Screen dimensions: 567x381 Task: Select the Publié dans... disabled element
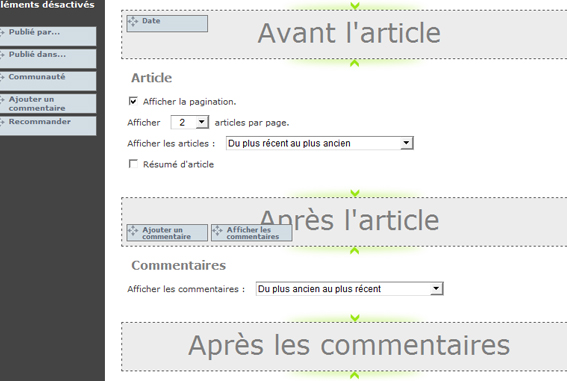48,59
